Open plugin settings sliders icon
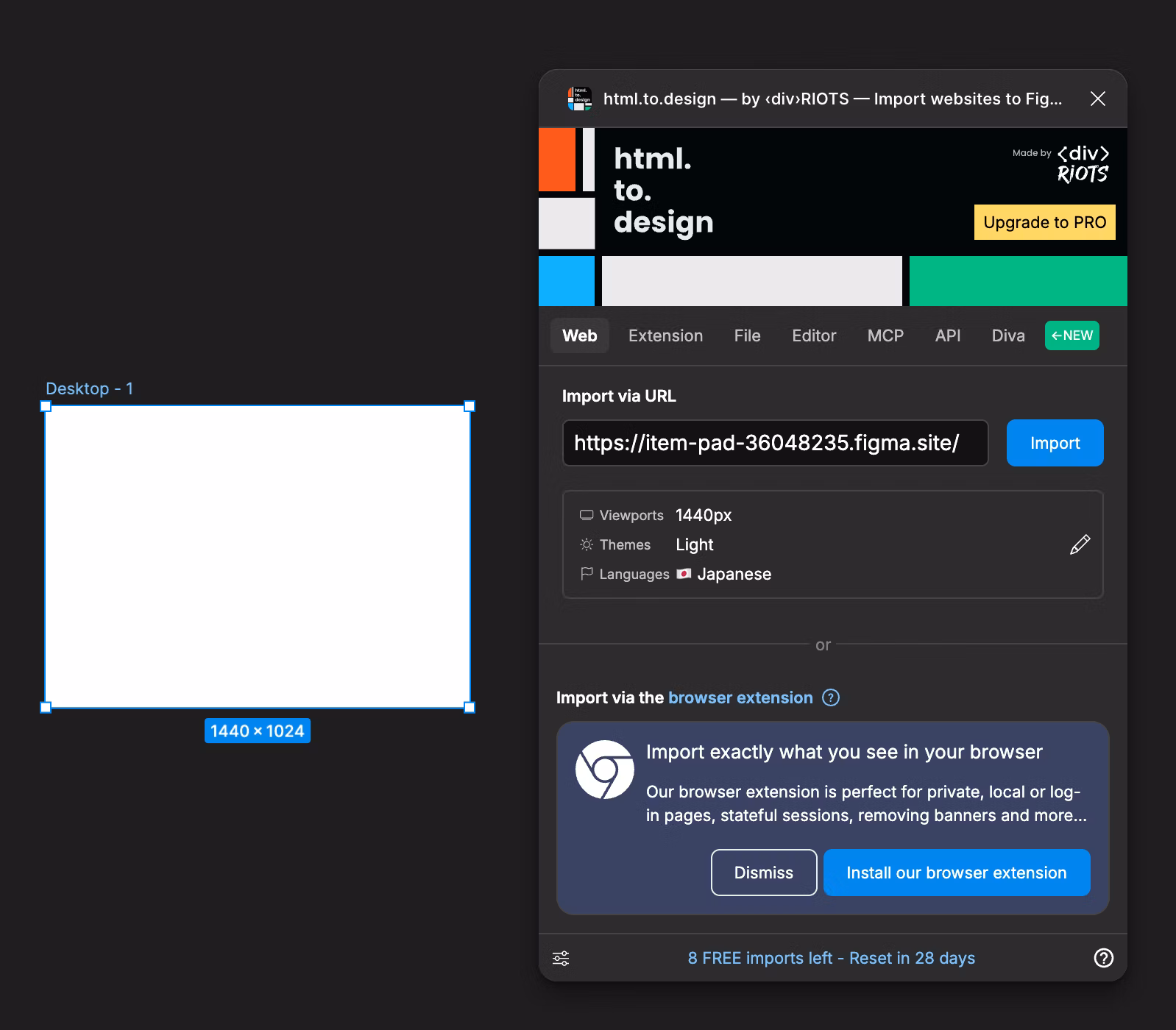Image resolution: width=1176 pixels, height=1030 pixels. [561, 958]
